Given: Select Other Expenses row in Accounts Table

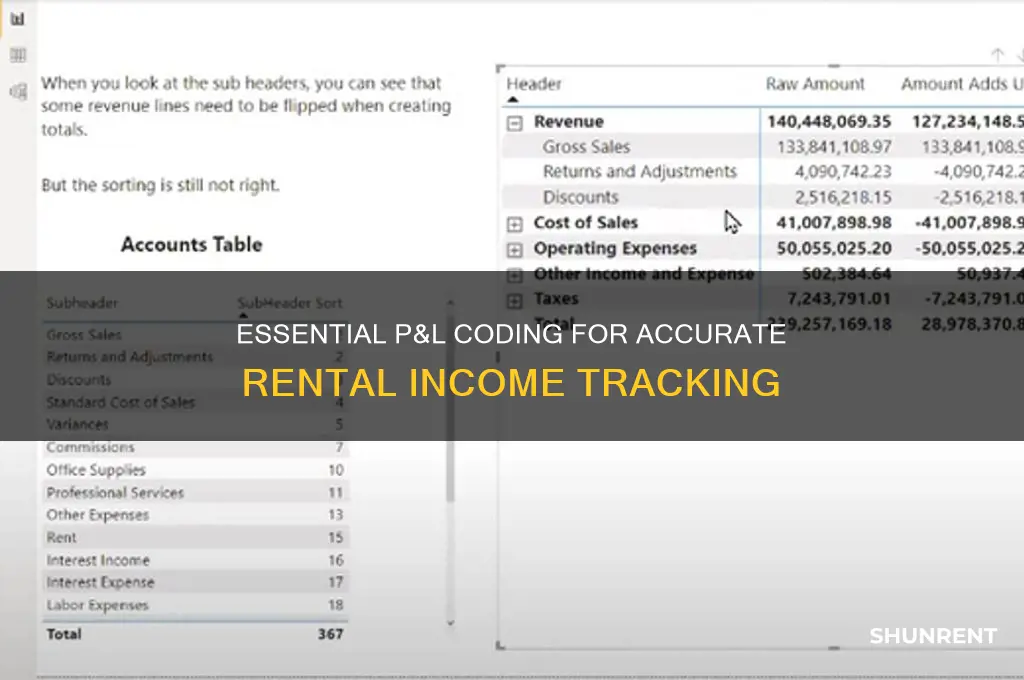Looking at the screenshot, I should click(x=195, y=515).
